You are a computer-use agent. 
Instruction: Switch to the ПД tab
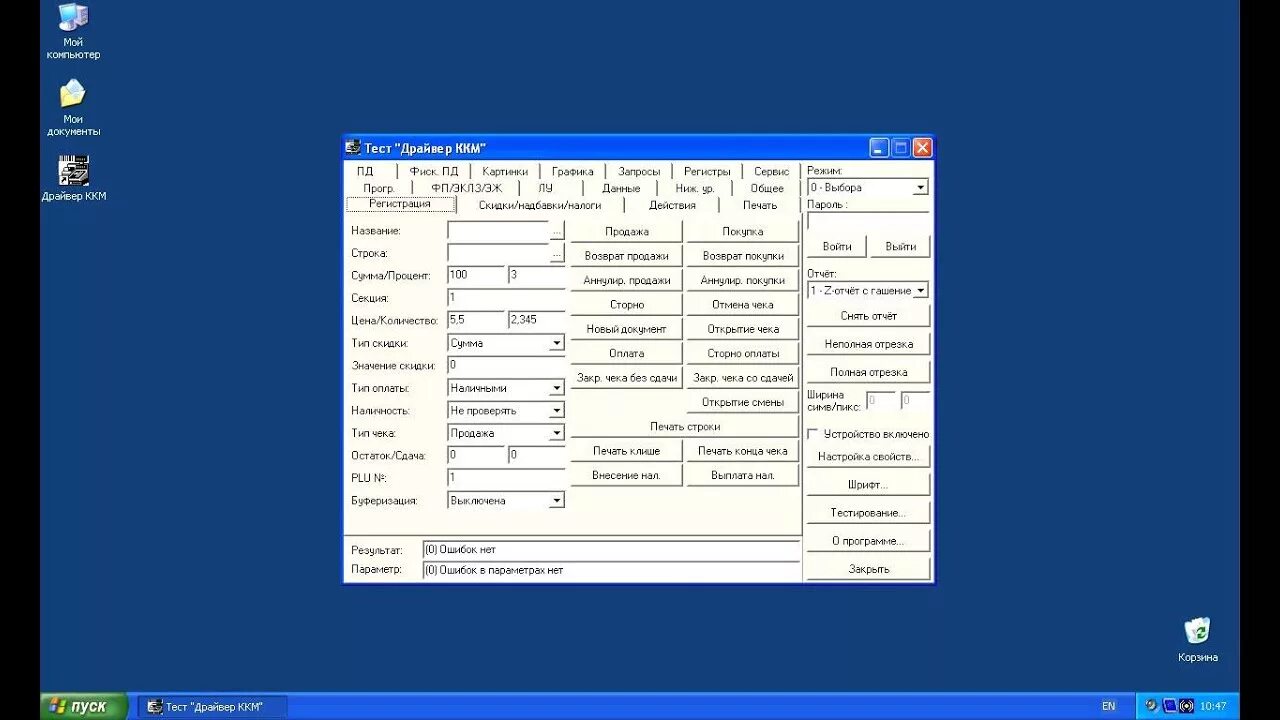364,171
